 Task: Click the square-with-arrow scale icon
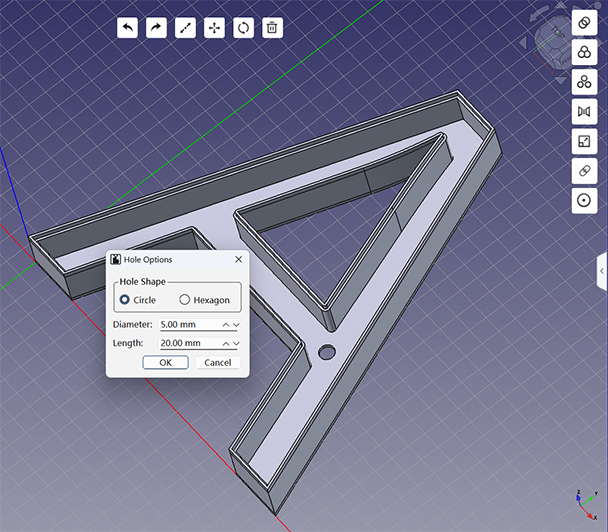tap(584, 141)
